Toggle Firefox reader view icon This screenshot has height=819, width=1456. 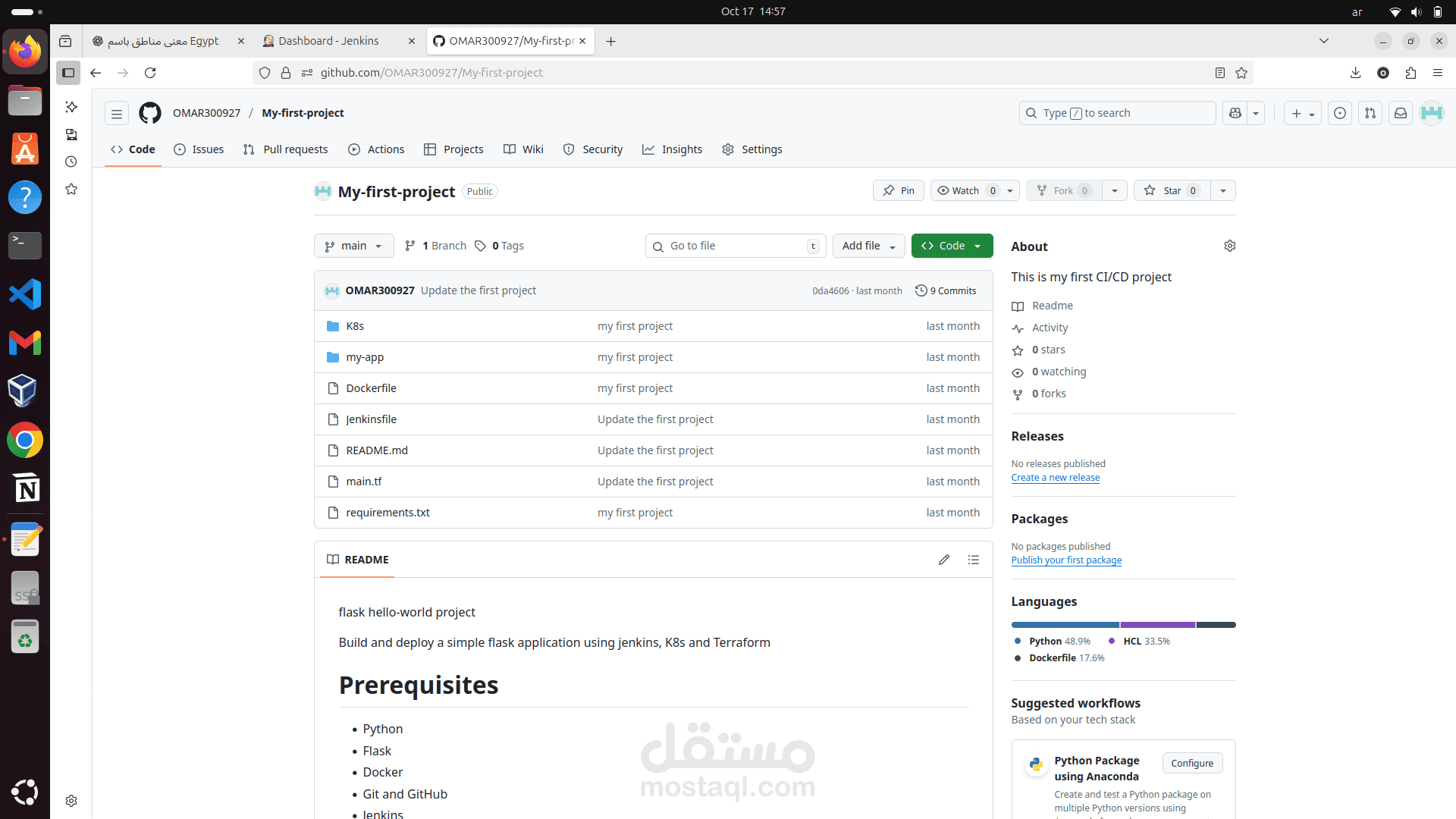click(x=1220, y=73)
